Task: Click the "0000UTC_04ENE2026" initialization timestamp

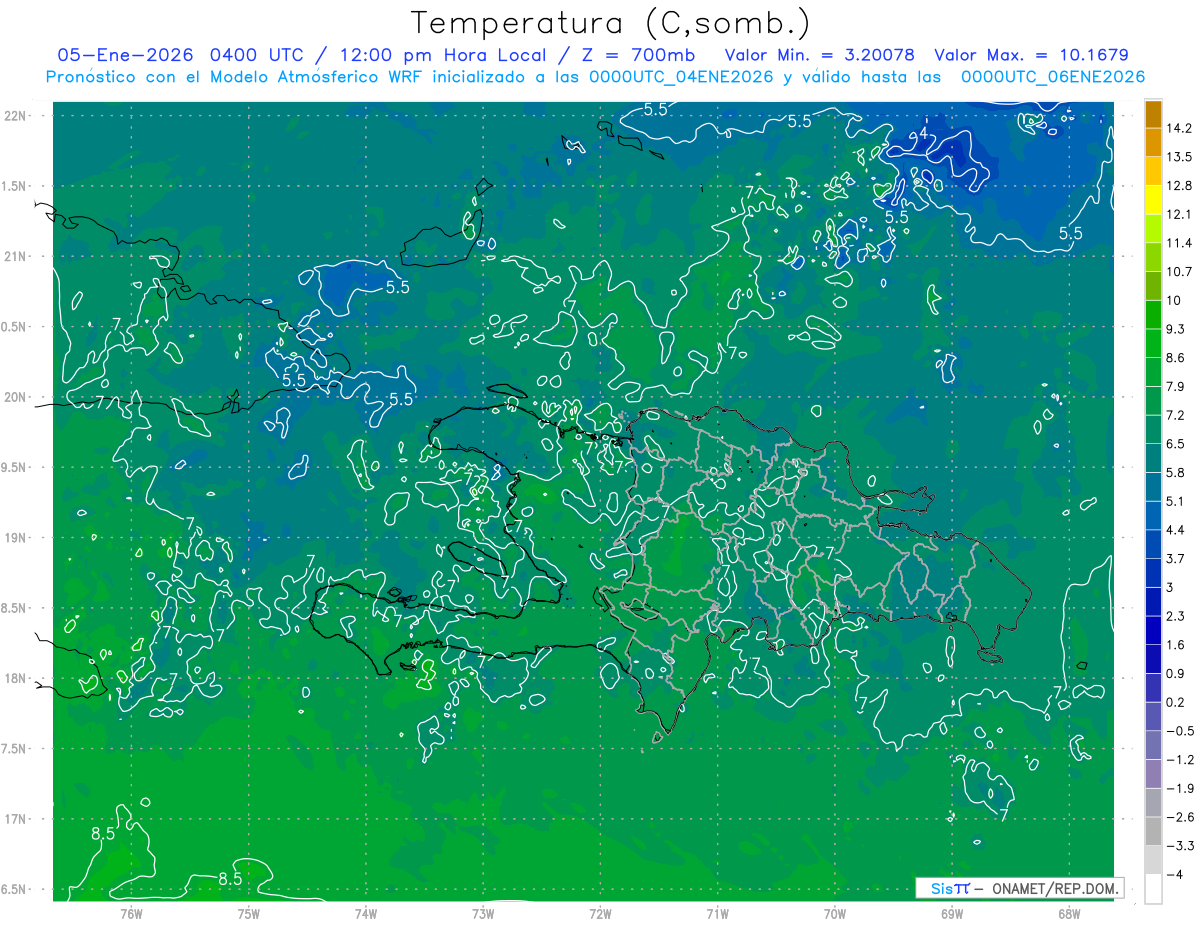Action: [x=682, y=77]
